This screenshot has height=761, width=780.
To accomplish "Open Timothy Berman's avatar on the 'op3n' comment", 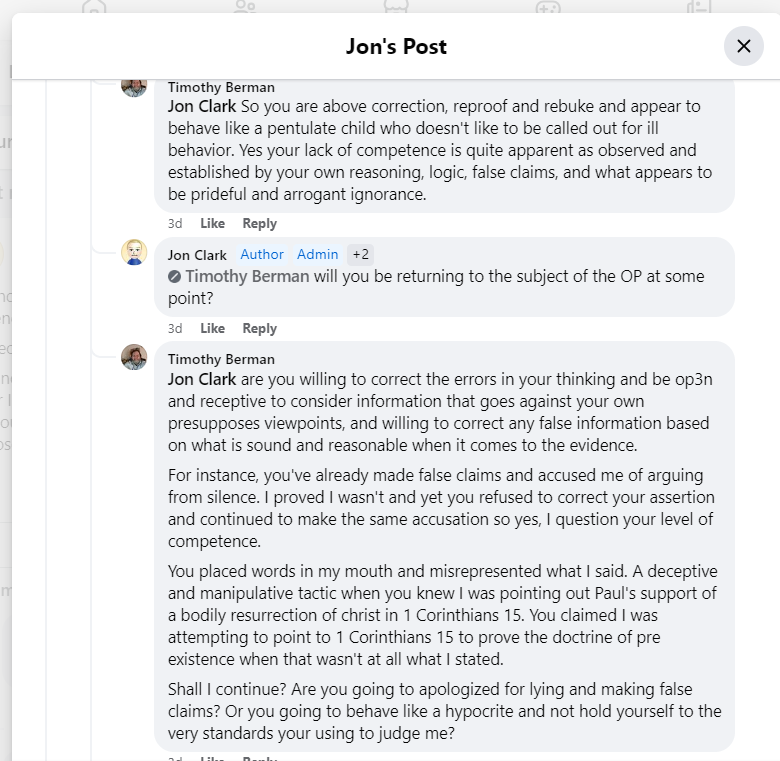I will pos(134,357).
